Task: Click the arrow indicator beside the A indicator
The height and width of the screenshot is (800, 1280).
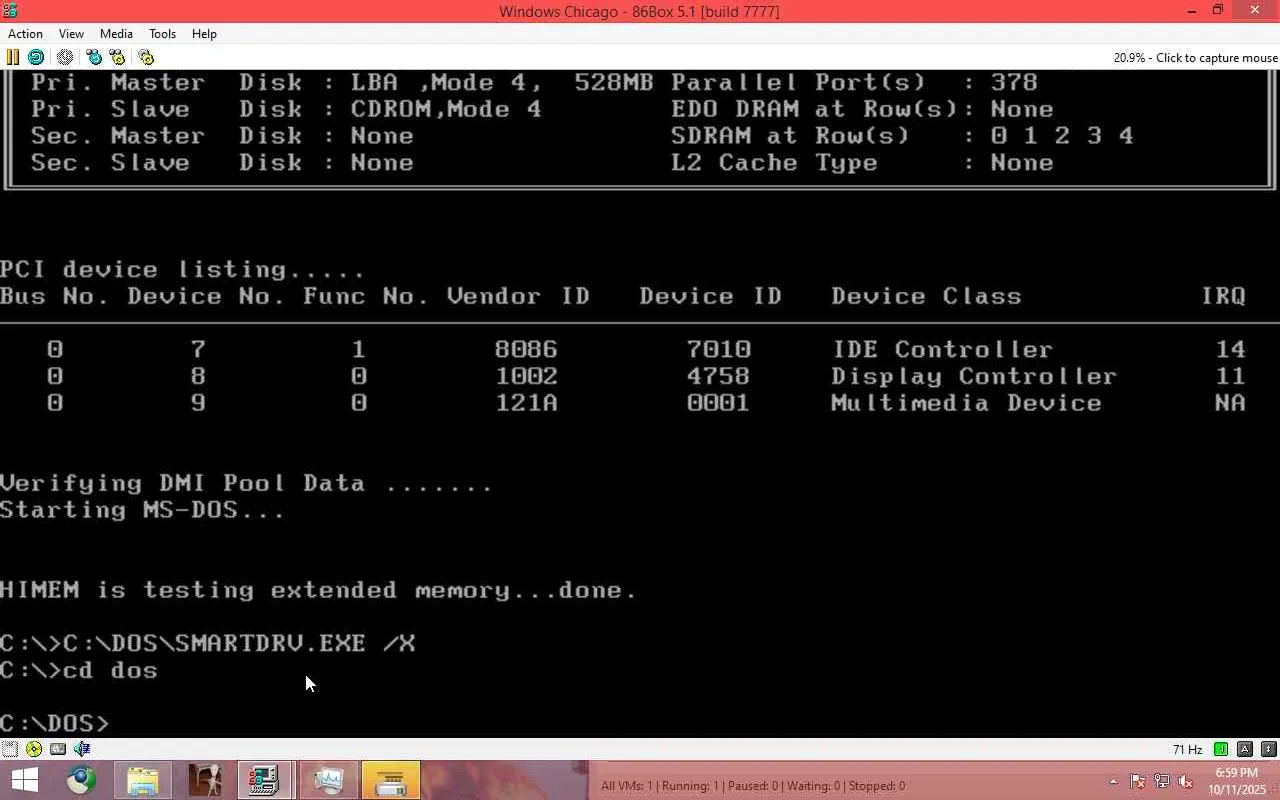Action: 1269,749
